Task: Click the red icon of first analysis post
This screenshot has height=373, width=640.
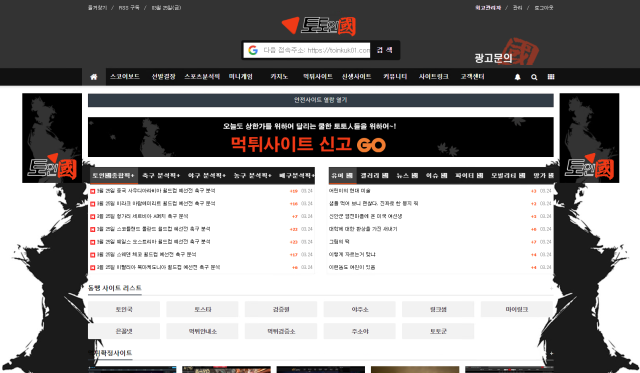Action: 93,191
